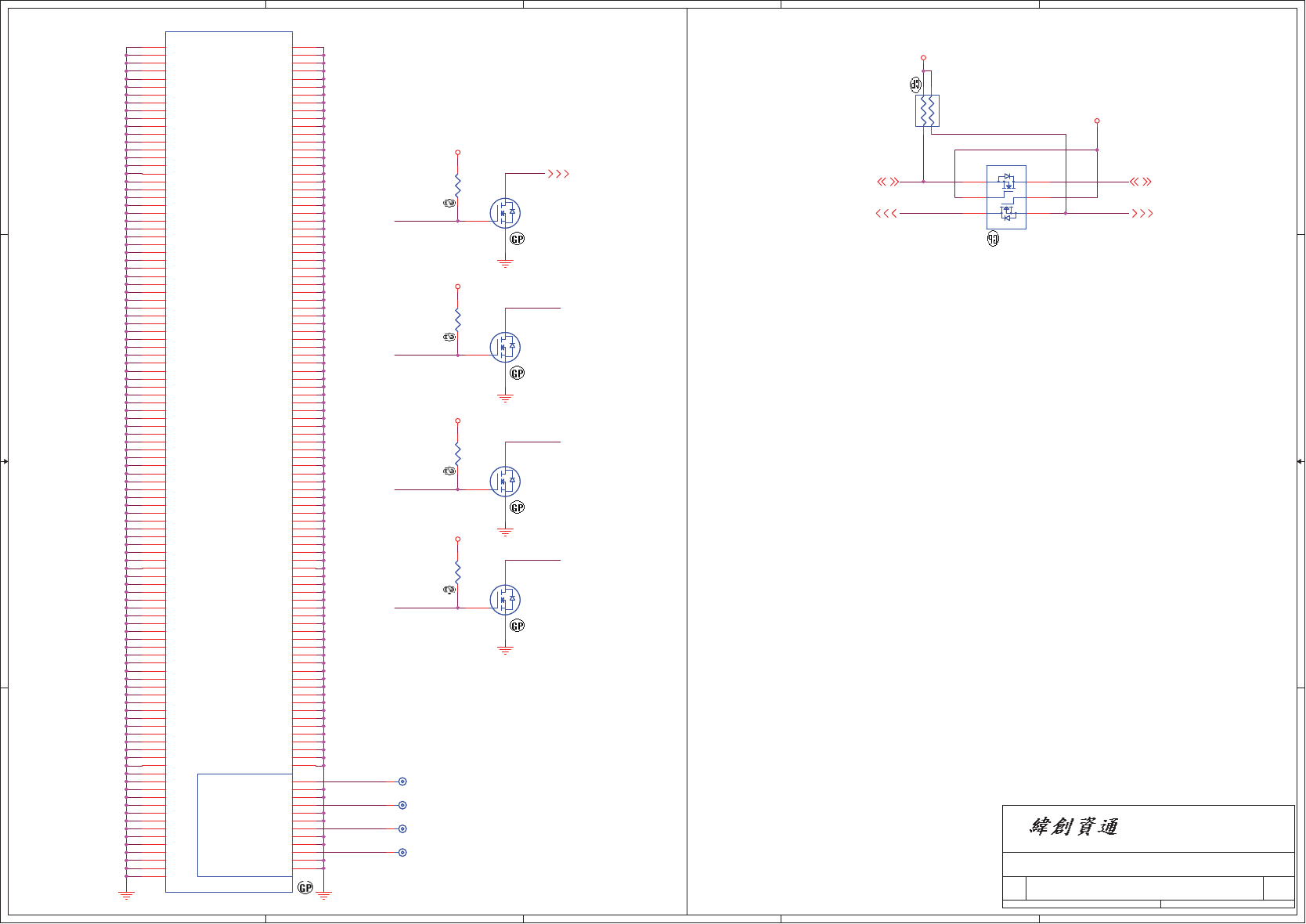Click the pull-up resistor above the topmost MOSFET

click(x=458, y=186)
